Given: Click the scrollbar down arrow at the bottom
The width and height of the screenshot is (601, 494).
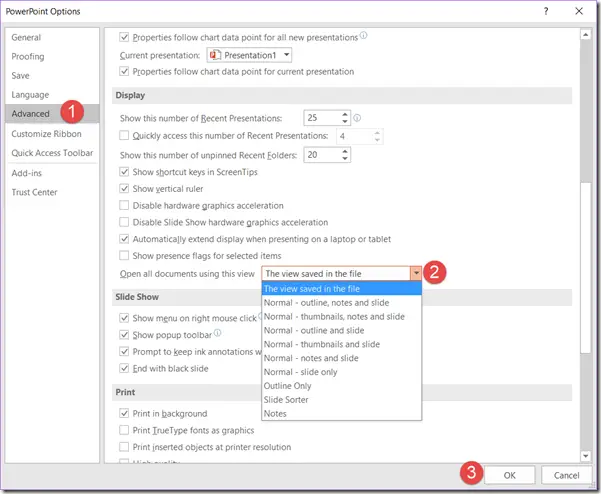Looking at the screenshot, I should coord(585,456).
